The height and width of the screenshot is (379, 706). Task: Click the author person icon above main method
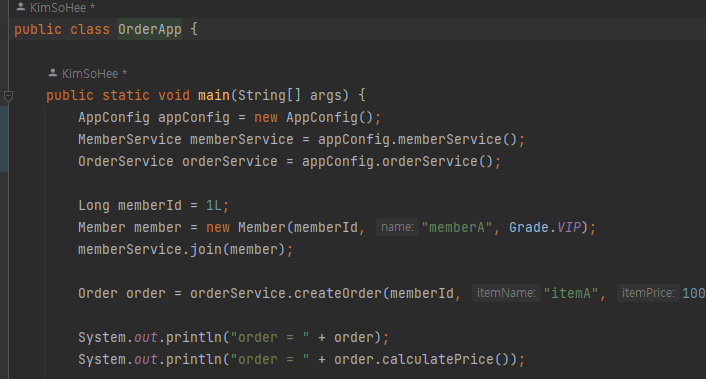(x=53, y=72)
